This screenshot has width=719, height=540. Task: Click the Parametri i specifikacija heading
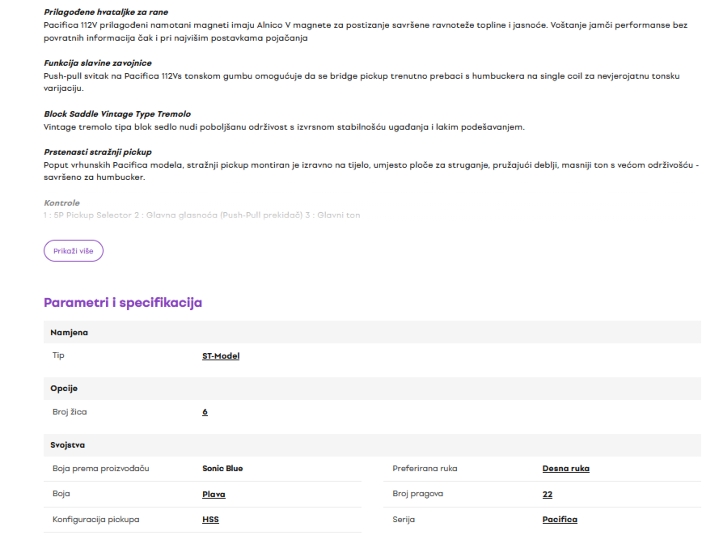tap(123, 303)
